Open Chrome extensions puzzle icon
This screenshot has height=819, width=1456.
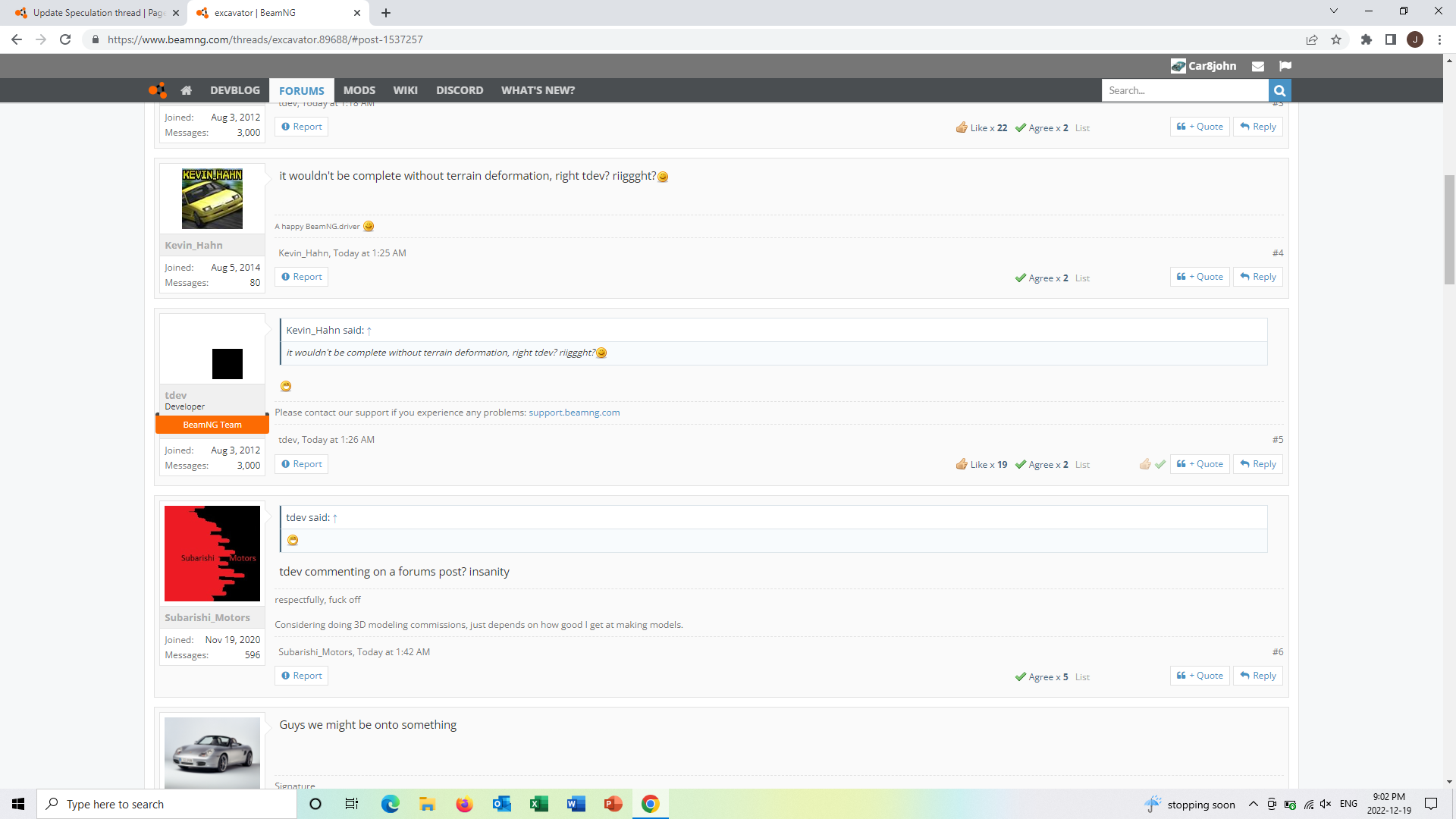click(1366, 39)
